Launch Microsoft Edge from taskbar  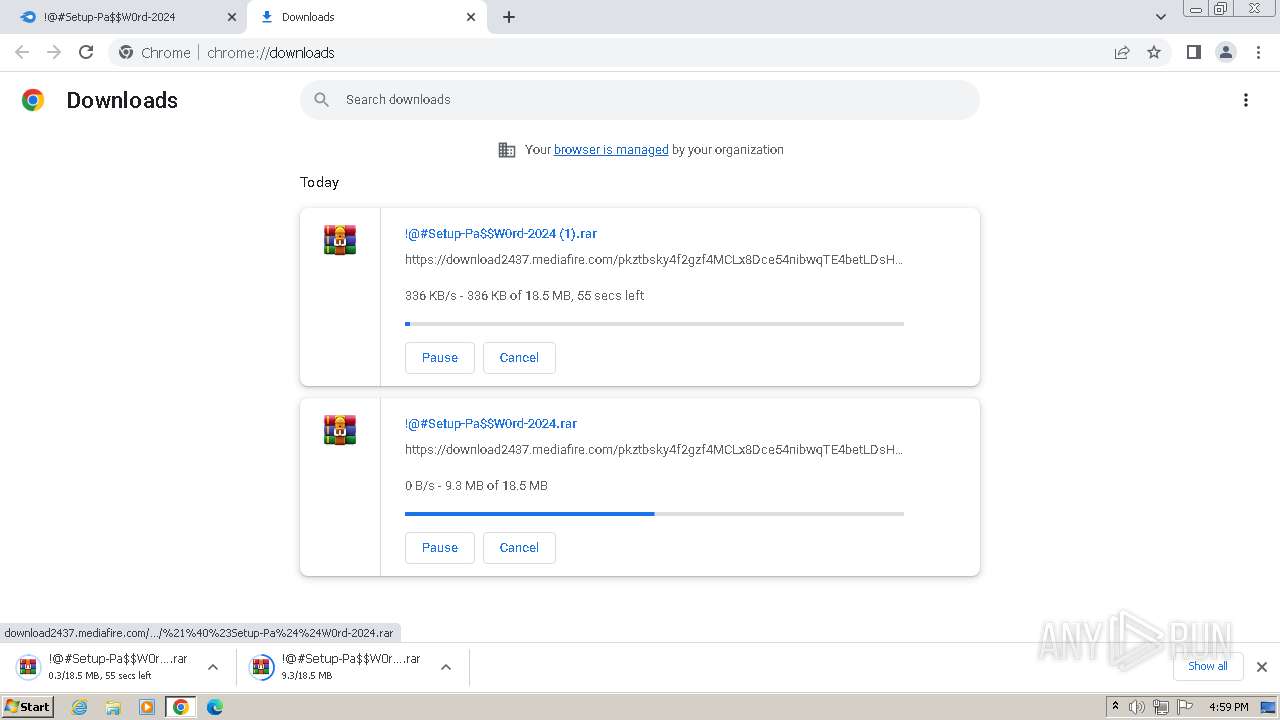coord(214,707)
